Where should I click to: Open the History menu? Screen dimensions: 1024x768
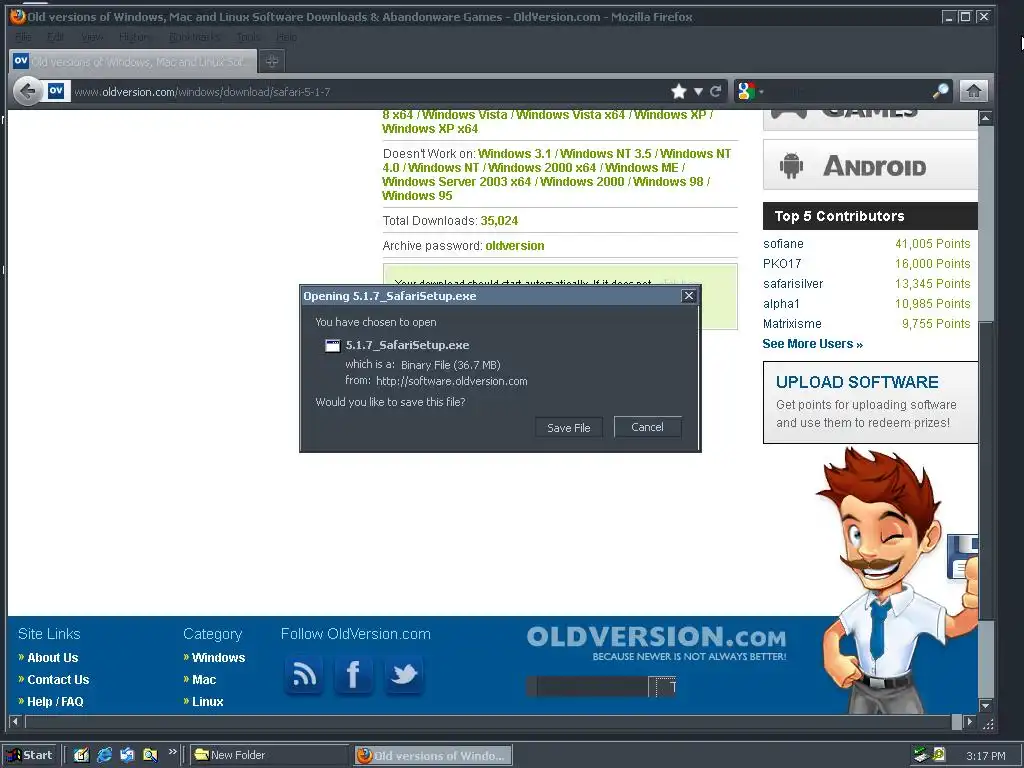pos(134,37)
